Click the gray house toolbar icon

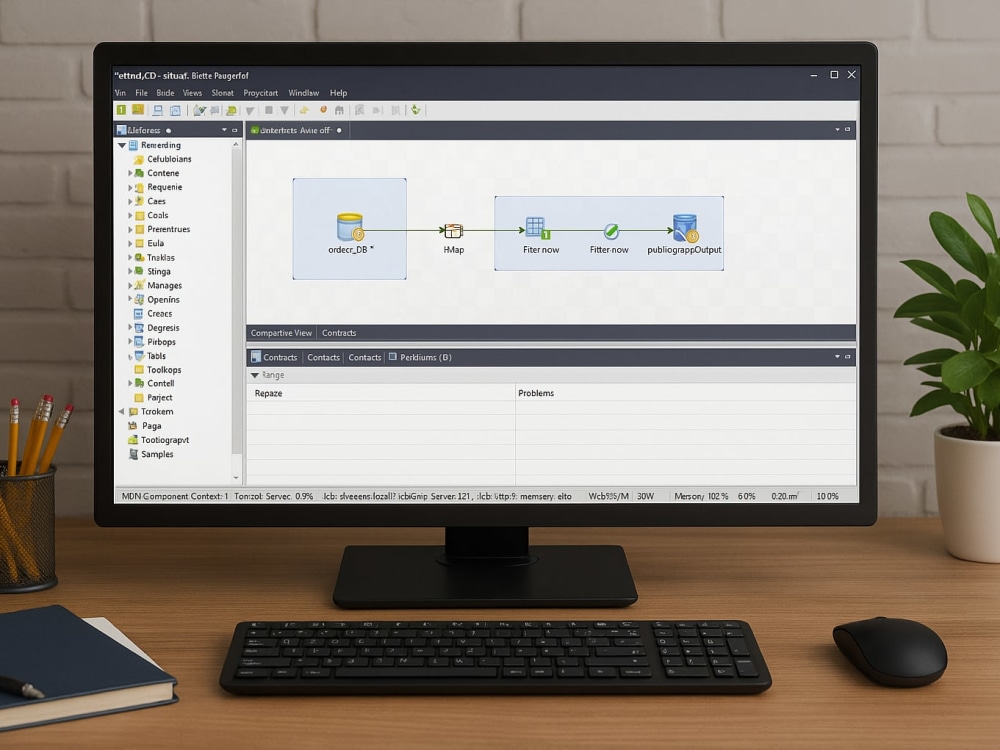(339, 110)
